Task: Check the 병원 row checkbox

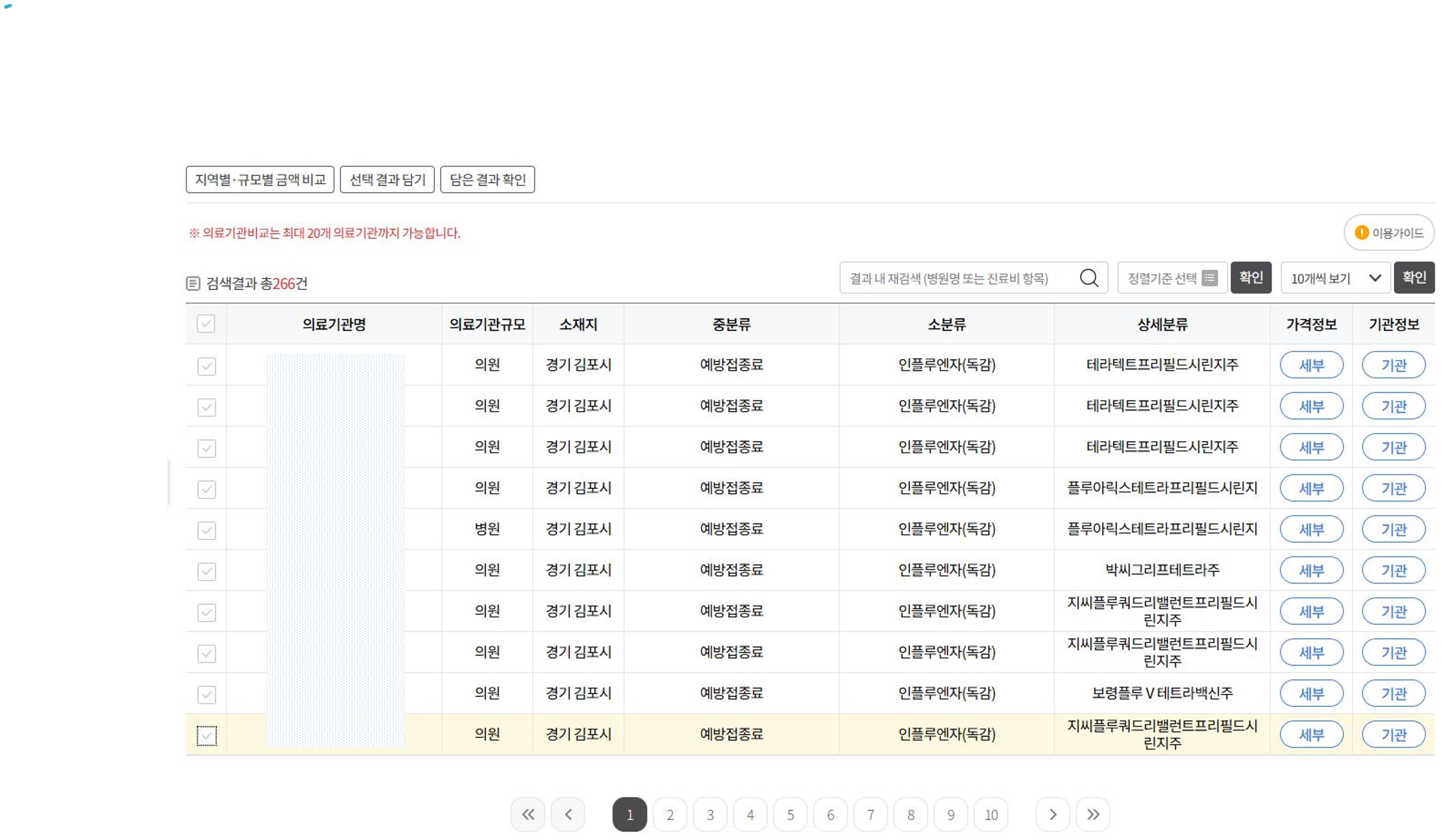Action: coord(207,529)
